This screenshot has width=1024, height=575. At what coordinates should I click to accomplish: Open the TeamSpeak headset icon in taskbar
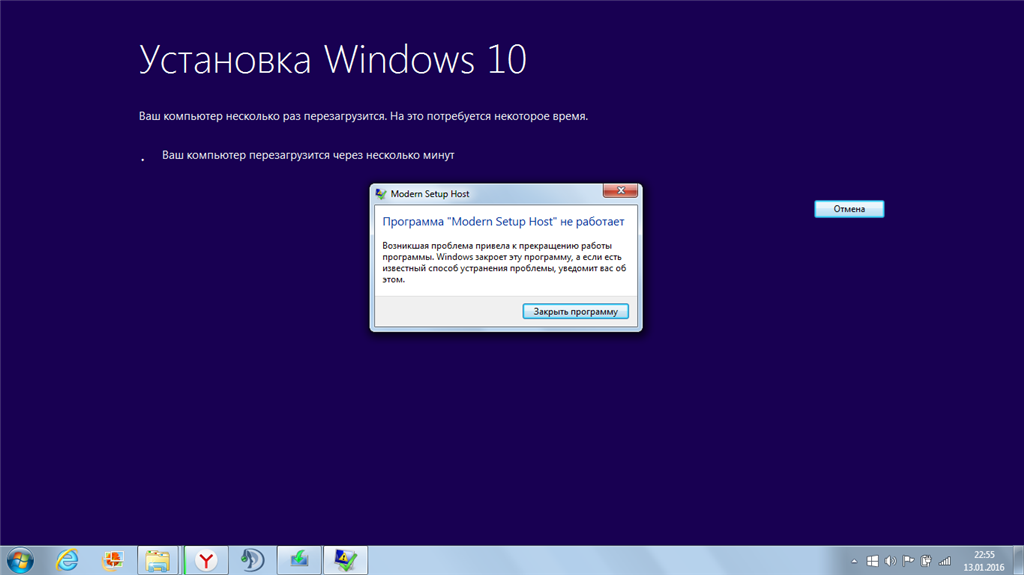252,561
